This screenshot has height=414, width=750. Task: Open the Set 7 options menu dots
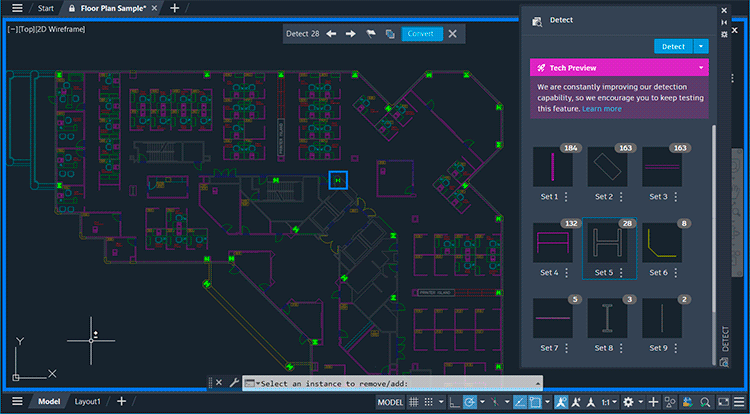pyautogui.click(x=566, y=348)
